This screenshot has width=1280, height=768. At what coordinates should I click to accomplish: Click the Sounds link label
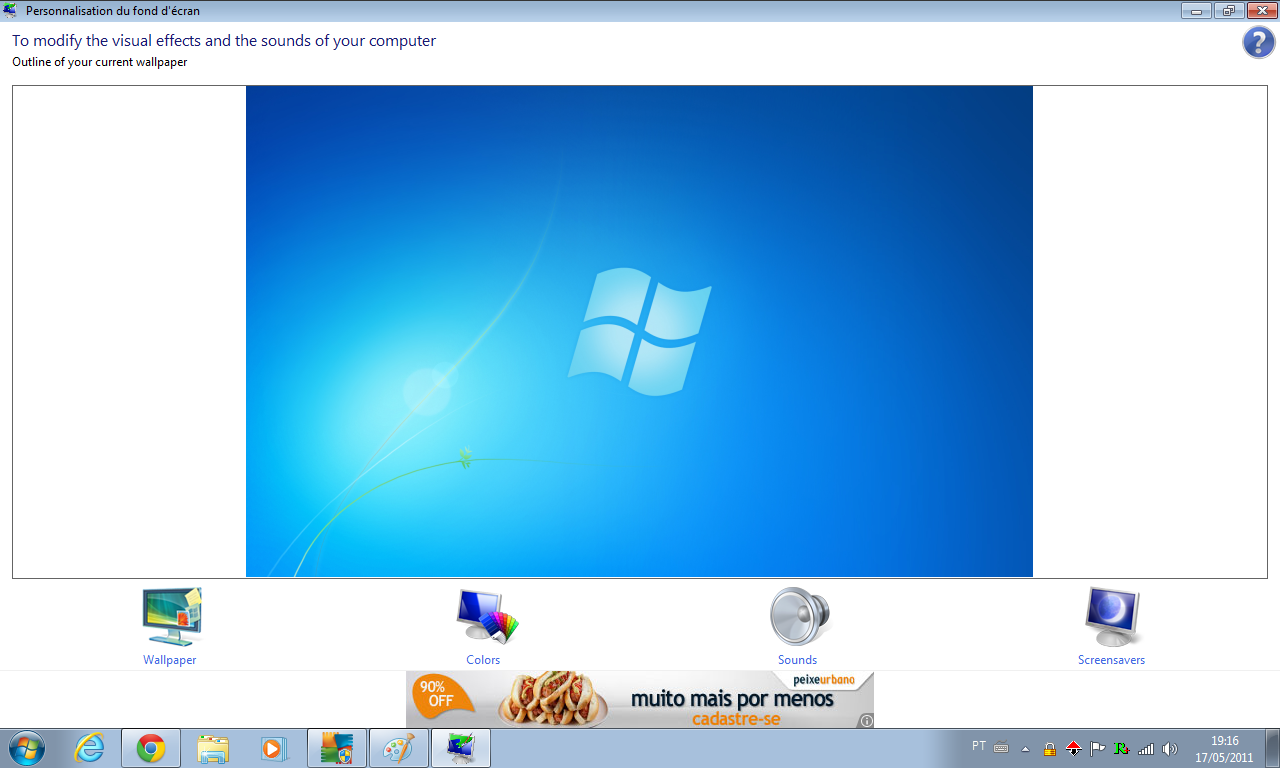click(798, 660)
